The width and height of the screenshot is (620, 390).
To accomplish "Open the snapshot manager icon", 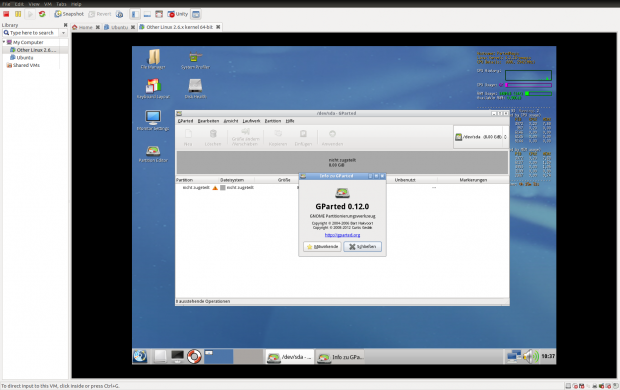I will click(x=119, y=14).
